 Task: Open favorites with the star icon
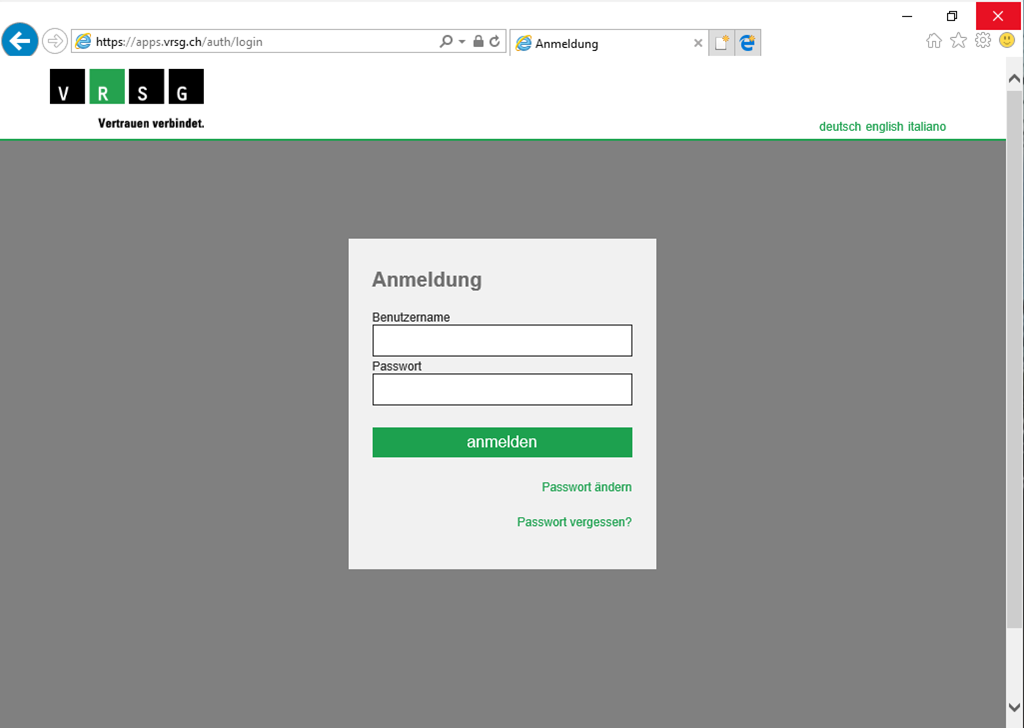click(958, 40)
